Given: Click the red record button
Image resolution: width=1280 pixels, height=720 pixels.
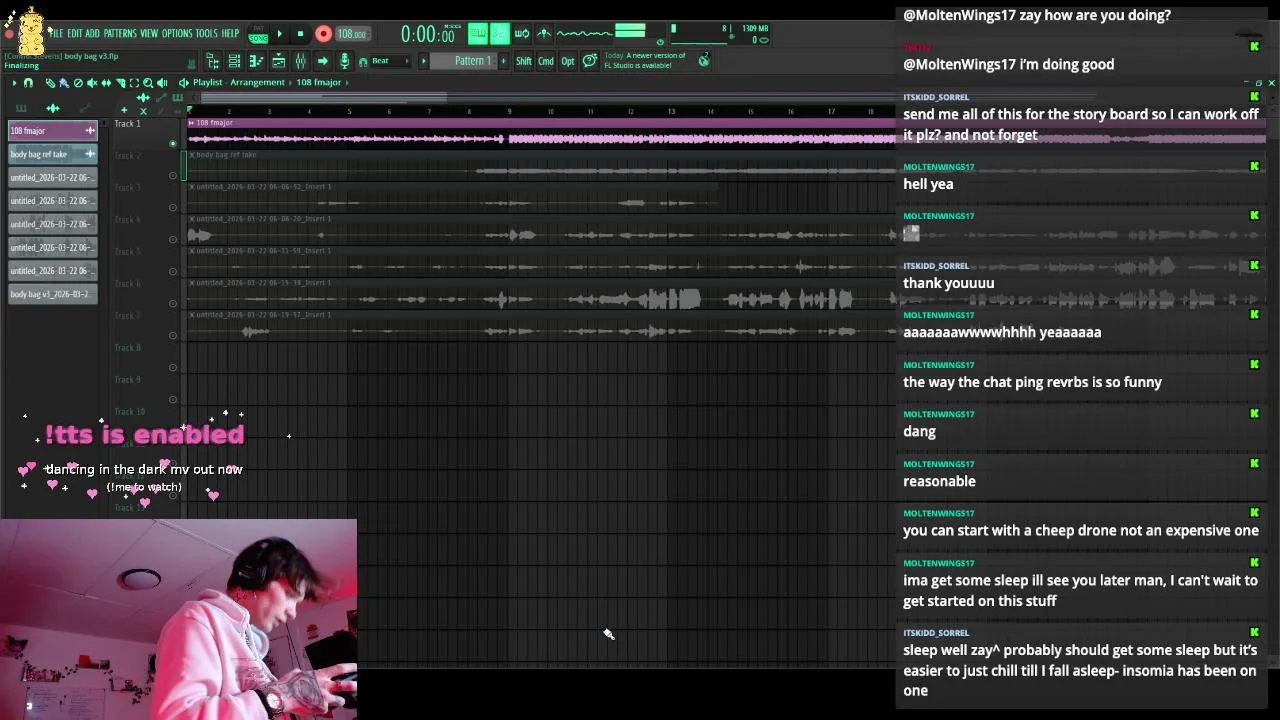Looking at the screenshot, I should (x=323, y=33).
